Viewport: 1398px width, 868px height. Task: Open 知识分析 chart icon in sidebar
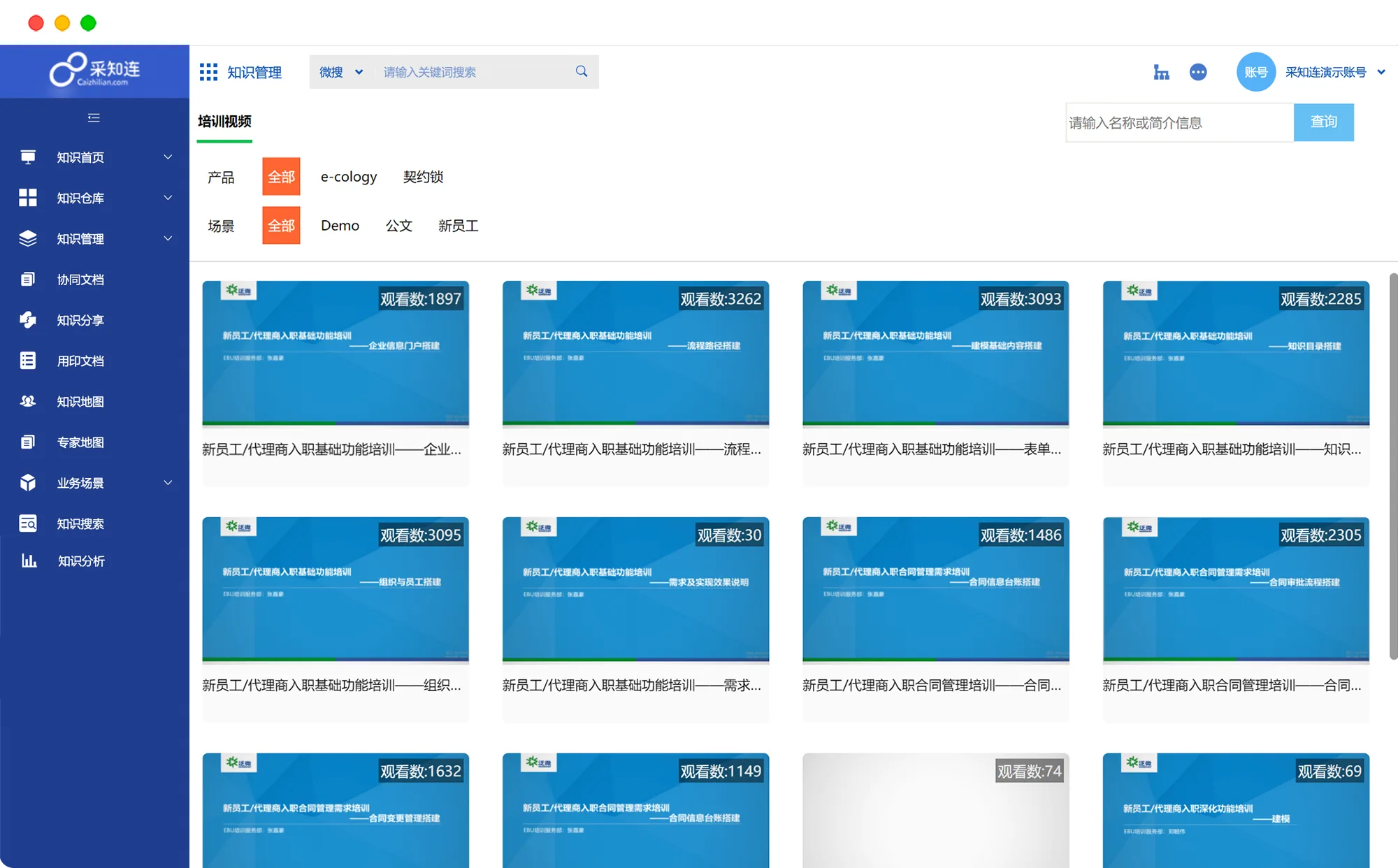29,560
